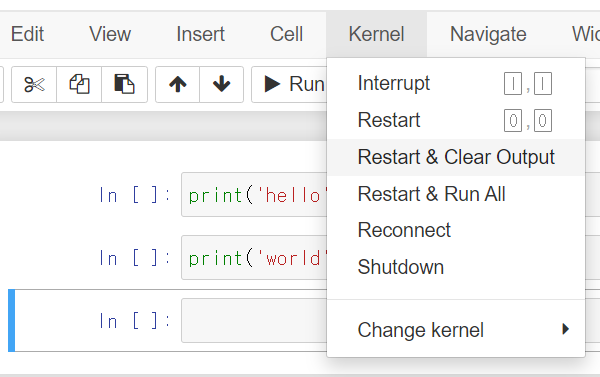Open the Edit menu
Image resolution: width=600 pixels, height=377 pixels.
[x=27, y=34]
